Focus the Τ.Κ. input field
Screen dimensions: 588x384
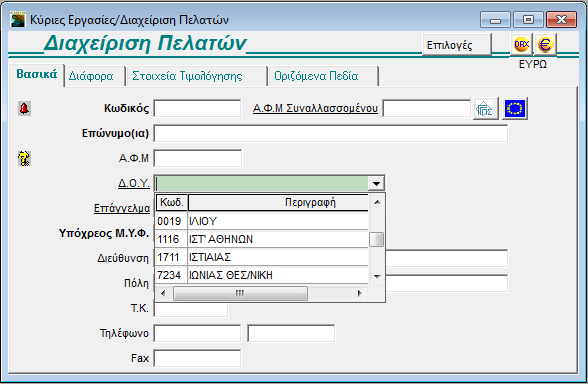(x=191, y=310)
